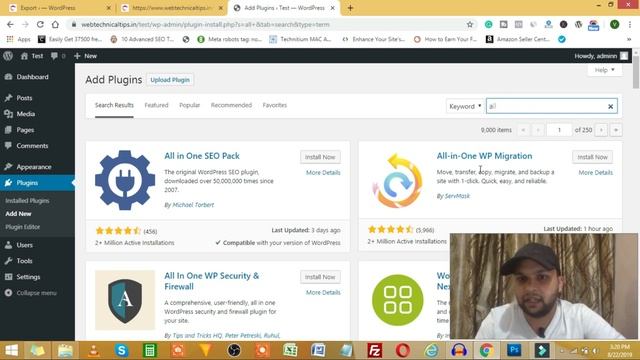
Task: Switch to Favorites tab
Action: [x=275, y=105]
